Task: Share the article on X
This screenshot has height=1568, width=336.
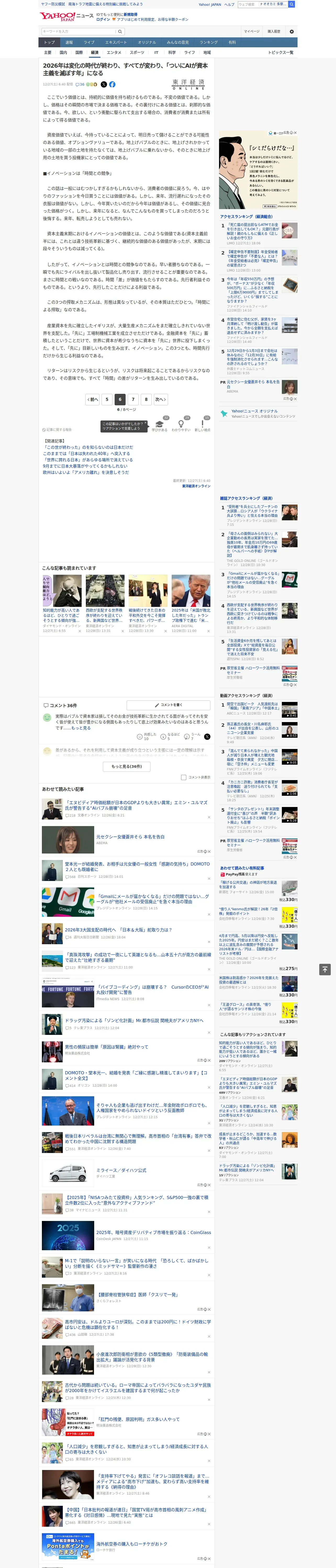Action: click(104, 85)
